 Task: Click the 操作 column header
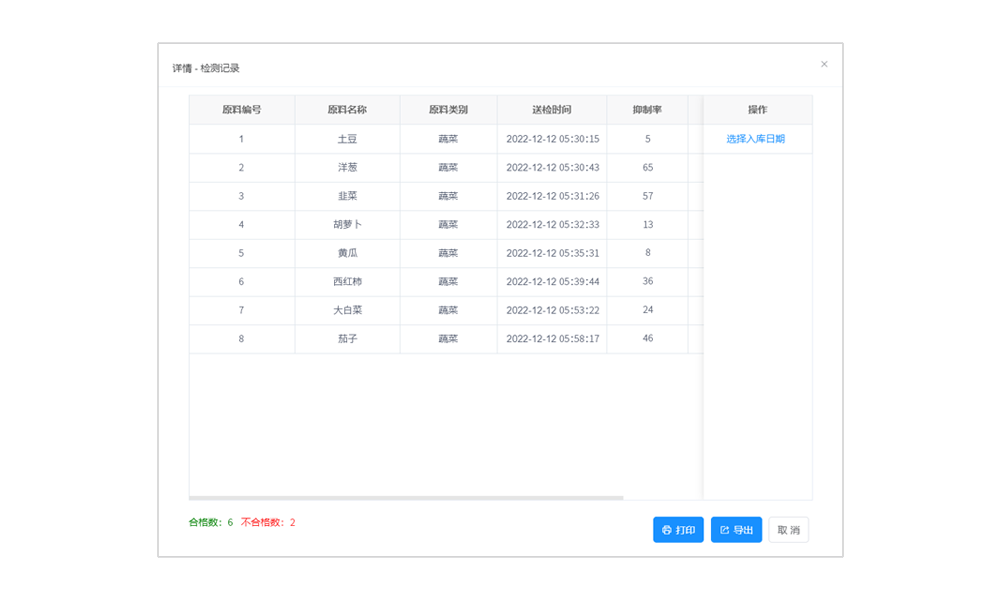(757, 110)
